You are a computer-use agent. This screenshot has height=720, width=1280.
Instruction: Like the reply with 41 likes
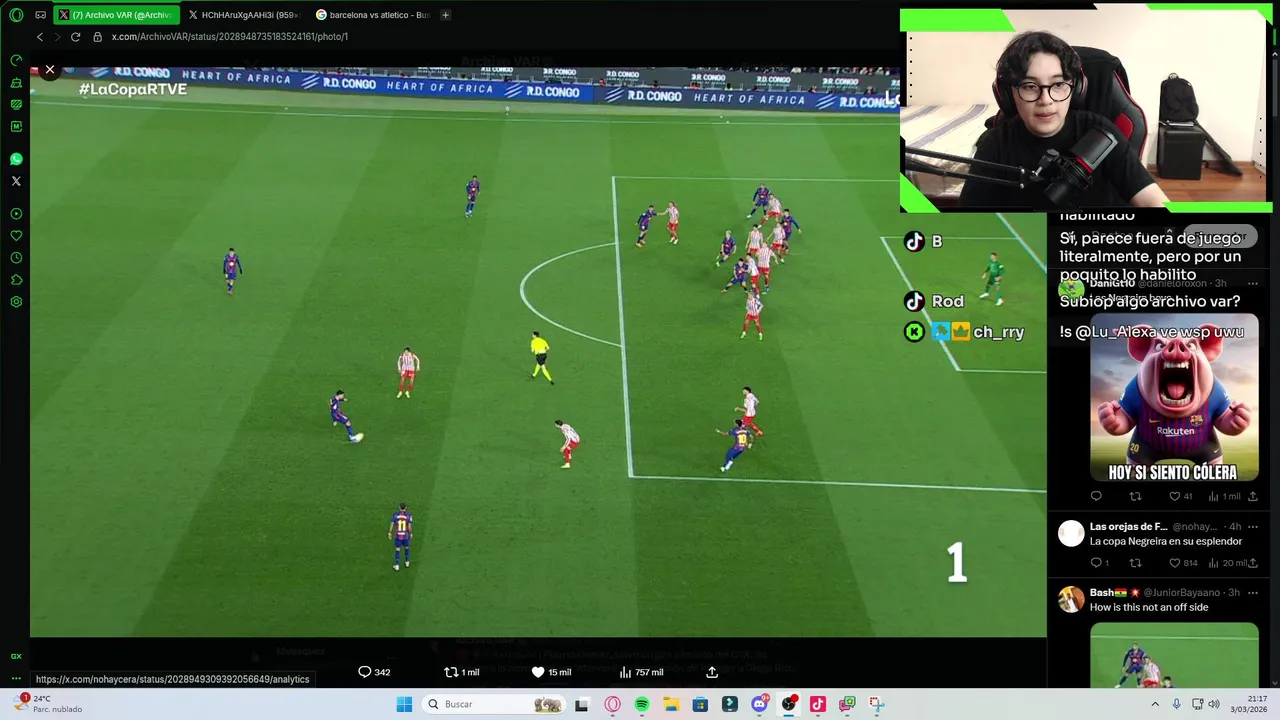(1181, 496)
